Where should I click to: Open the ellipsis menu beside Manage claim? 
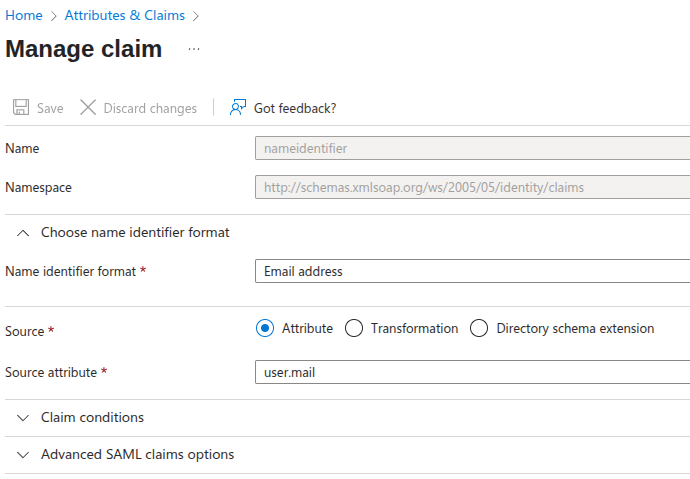(194, 50)
